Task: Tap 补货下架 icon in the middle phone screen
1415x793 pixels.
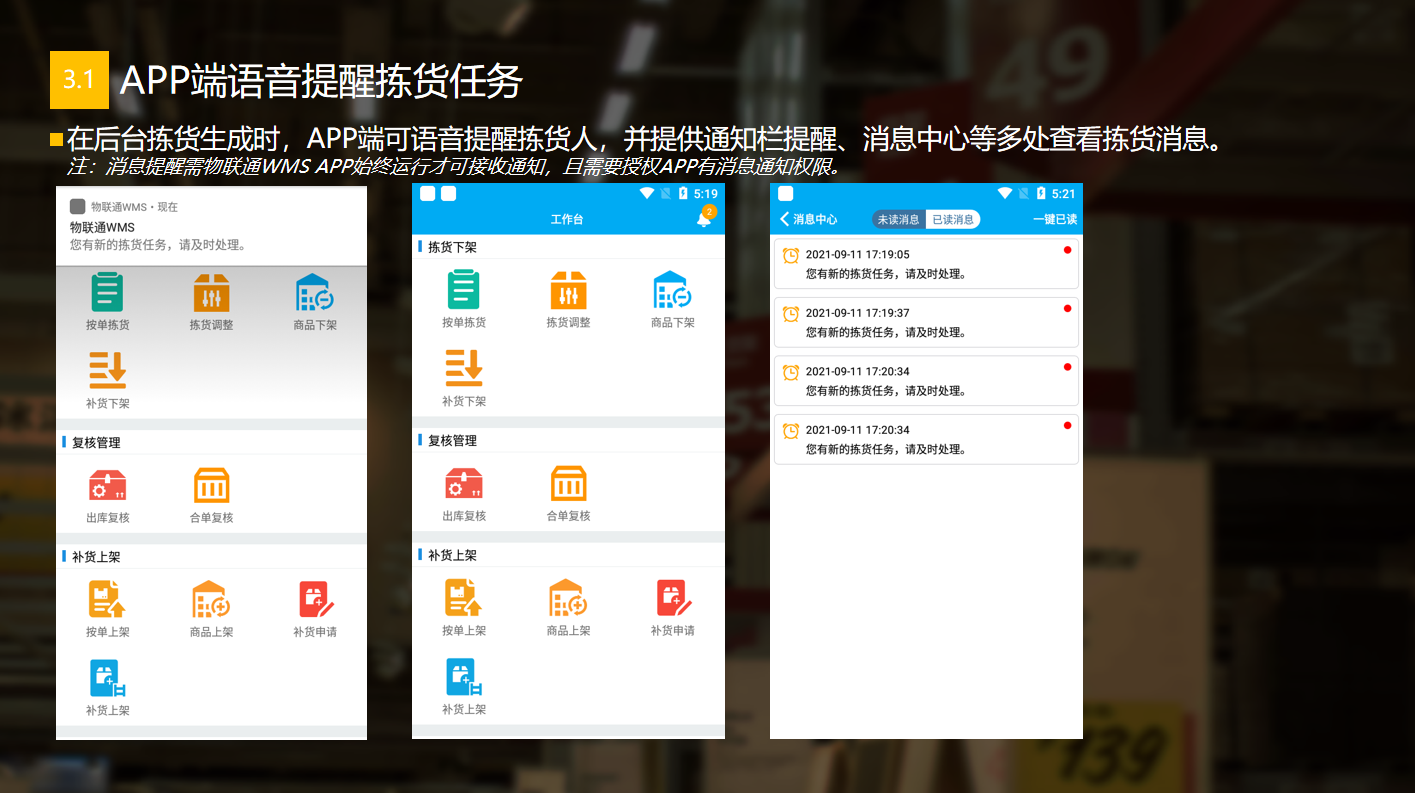Action: (464, 369)
